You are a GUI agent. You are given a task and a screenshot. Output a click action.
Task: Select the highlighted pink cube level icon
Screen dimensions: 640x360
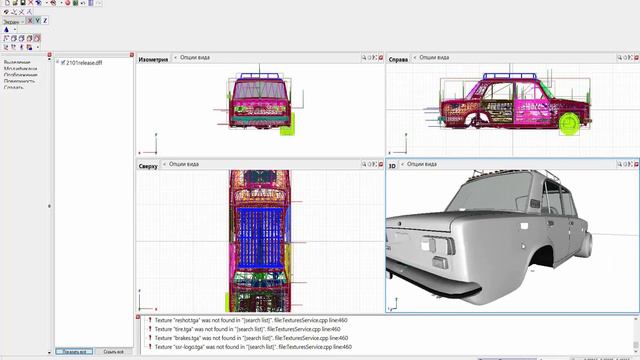[x=37, y=38]
